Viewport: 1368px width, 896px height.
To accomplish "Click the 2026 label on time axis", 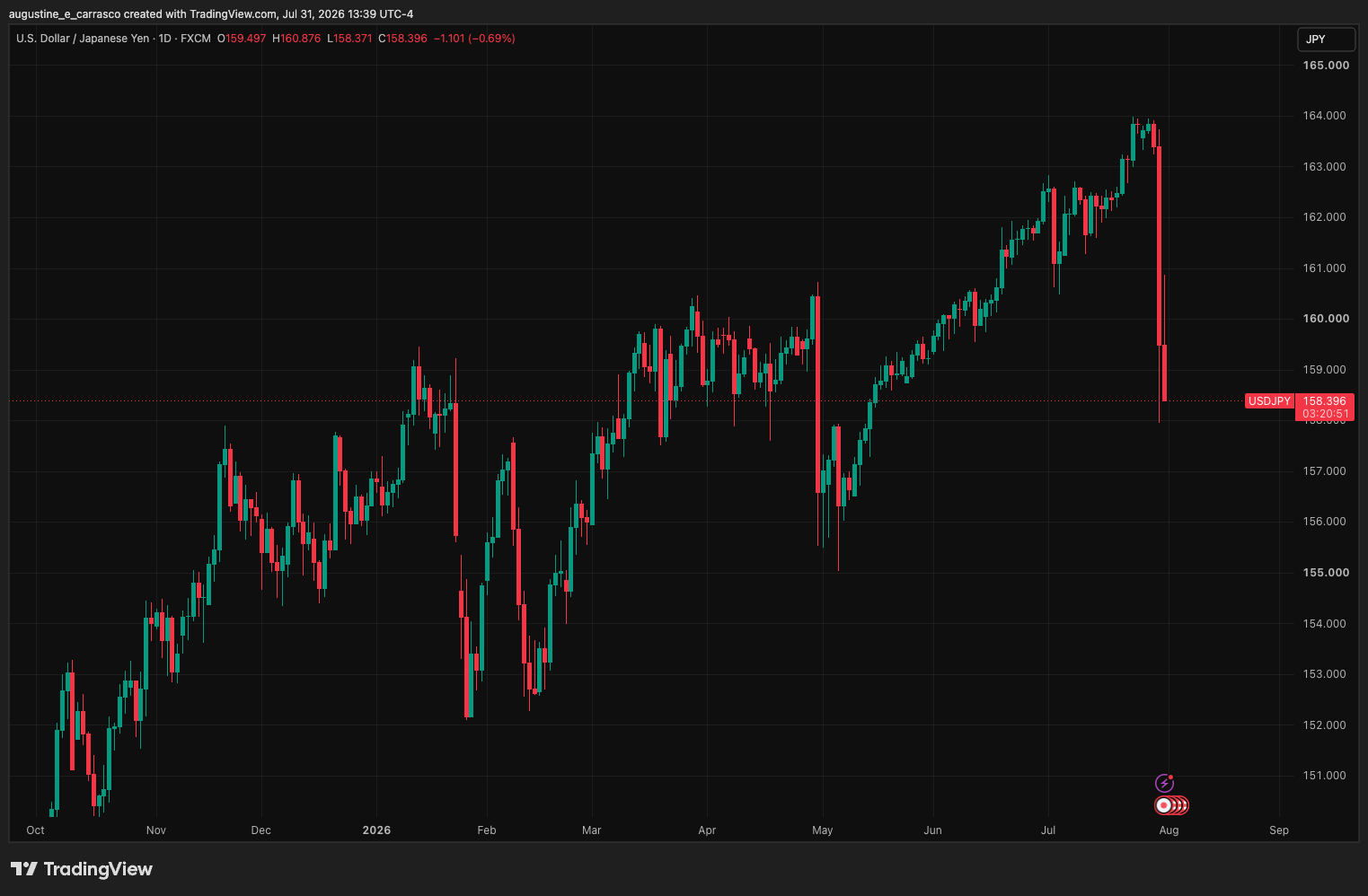I will tap(376, 830).
